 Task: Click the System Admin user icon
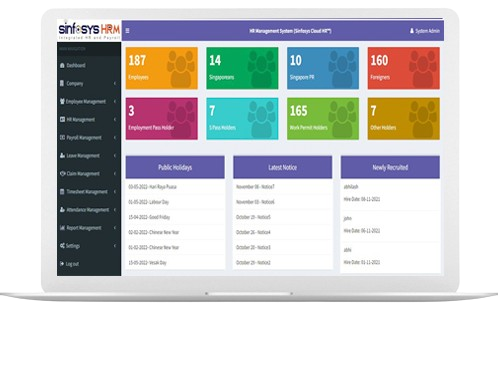(412, 31)
